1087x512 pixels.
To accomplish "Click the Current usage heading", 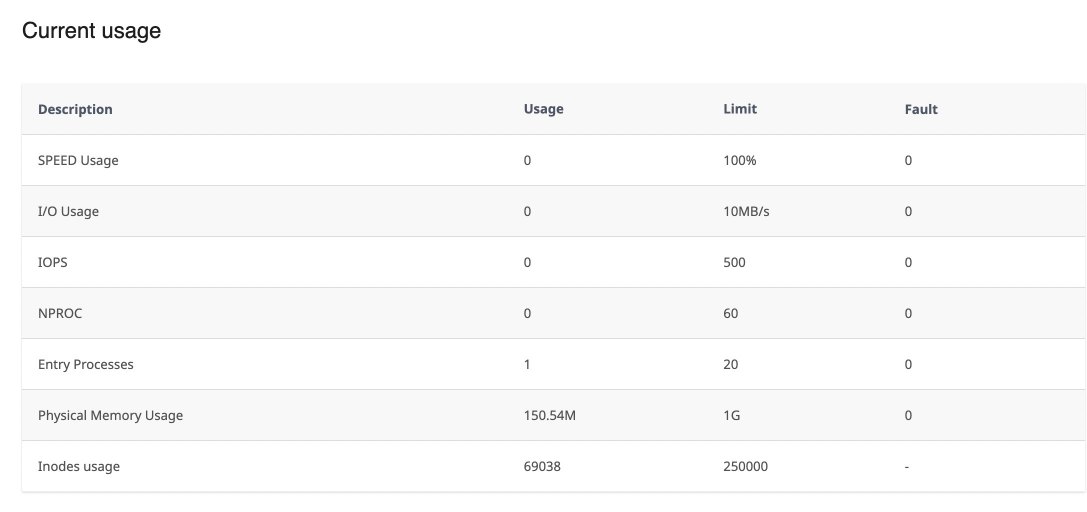I will [92, 30].
